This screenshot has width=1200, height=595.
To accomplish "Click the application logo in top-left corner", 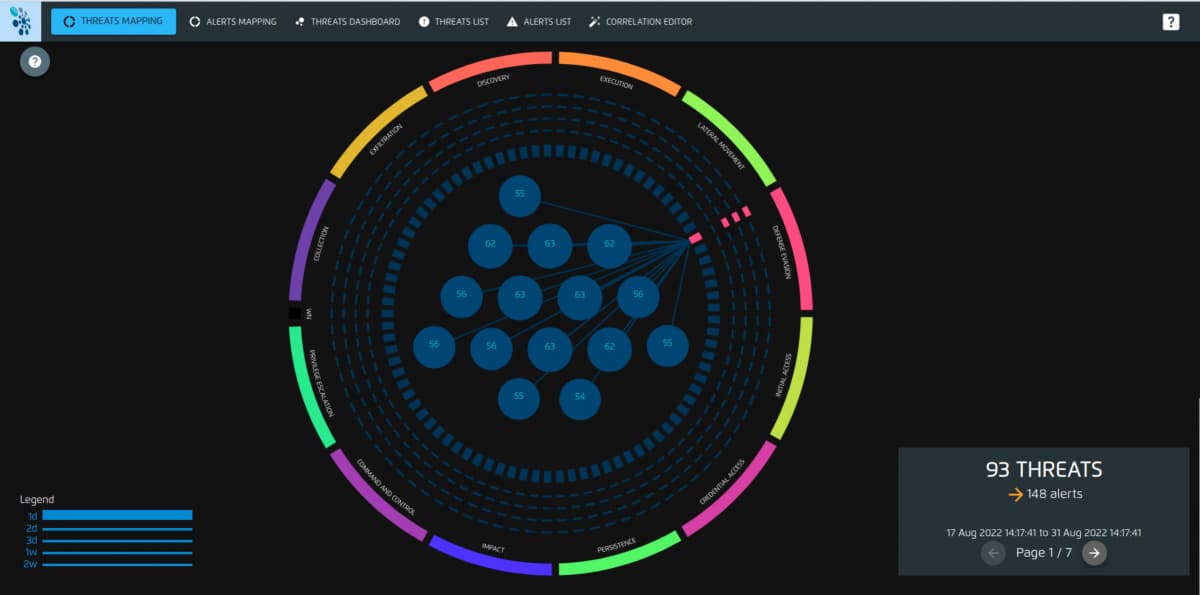I will coord(20,21).
